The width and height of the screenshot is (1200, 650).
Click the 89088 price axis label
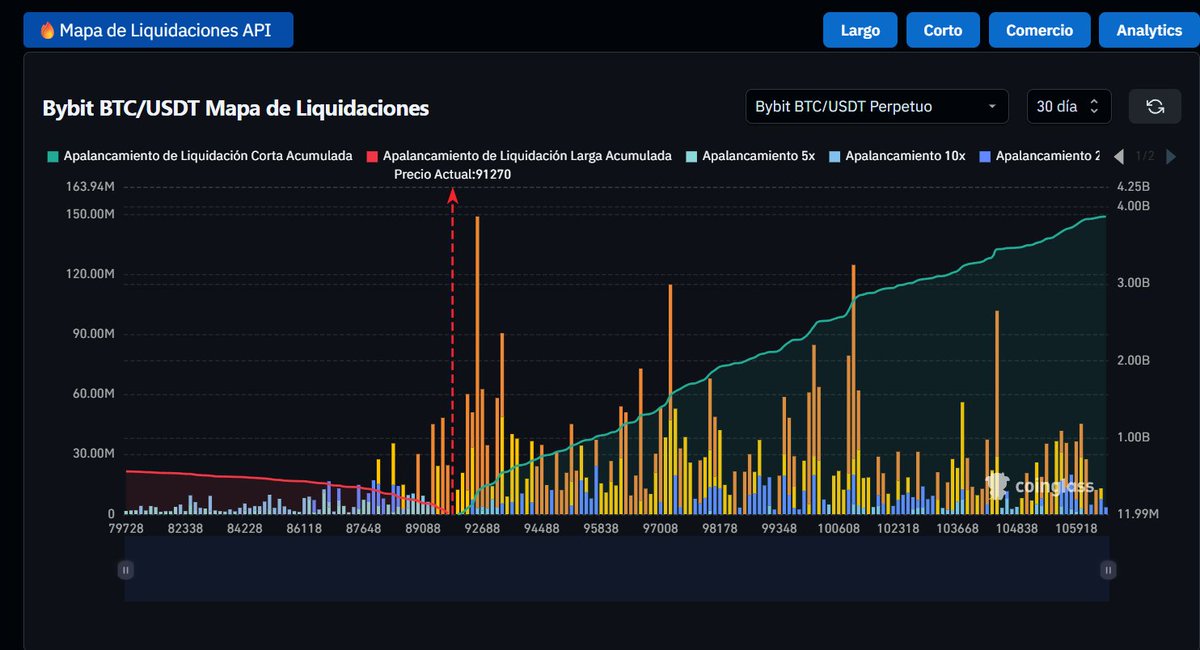point(423,529)
